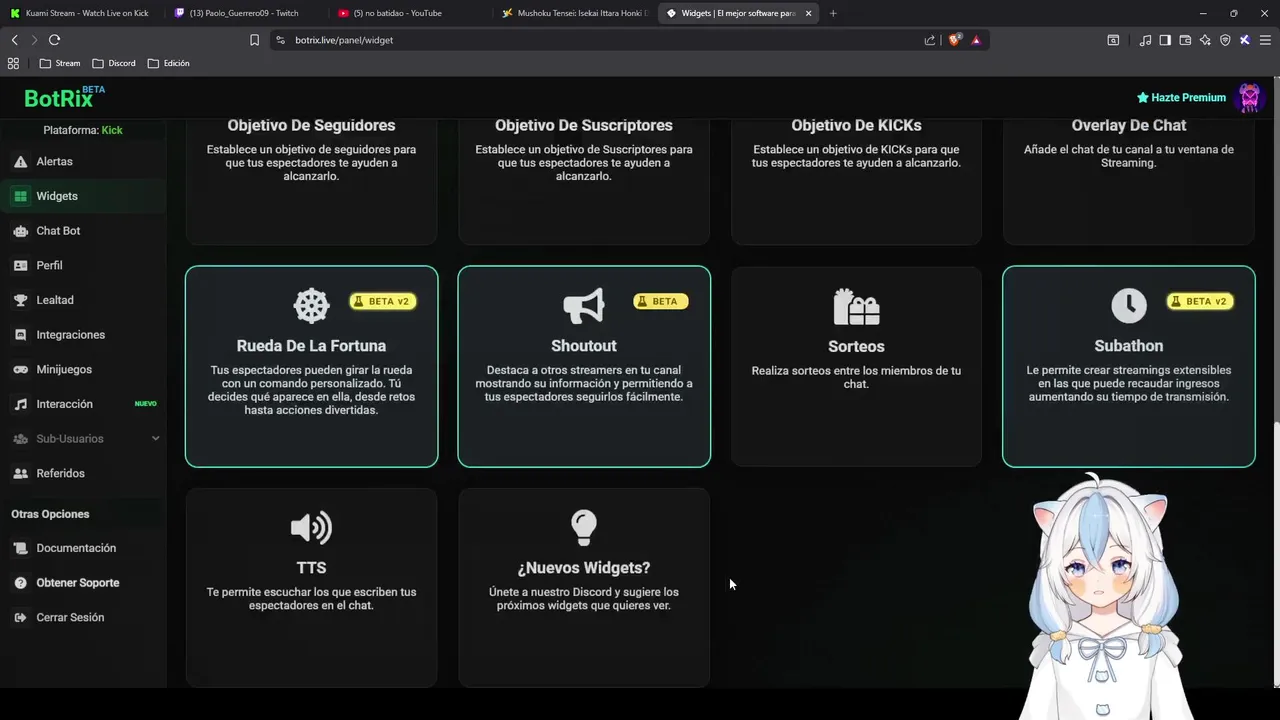Open the Edición bookmarks folder
The image size is (1280, 720).
point(168,63)
